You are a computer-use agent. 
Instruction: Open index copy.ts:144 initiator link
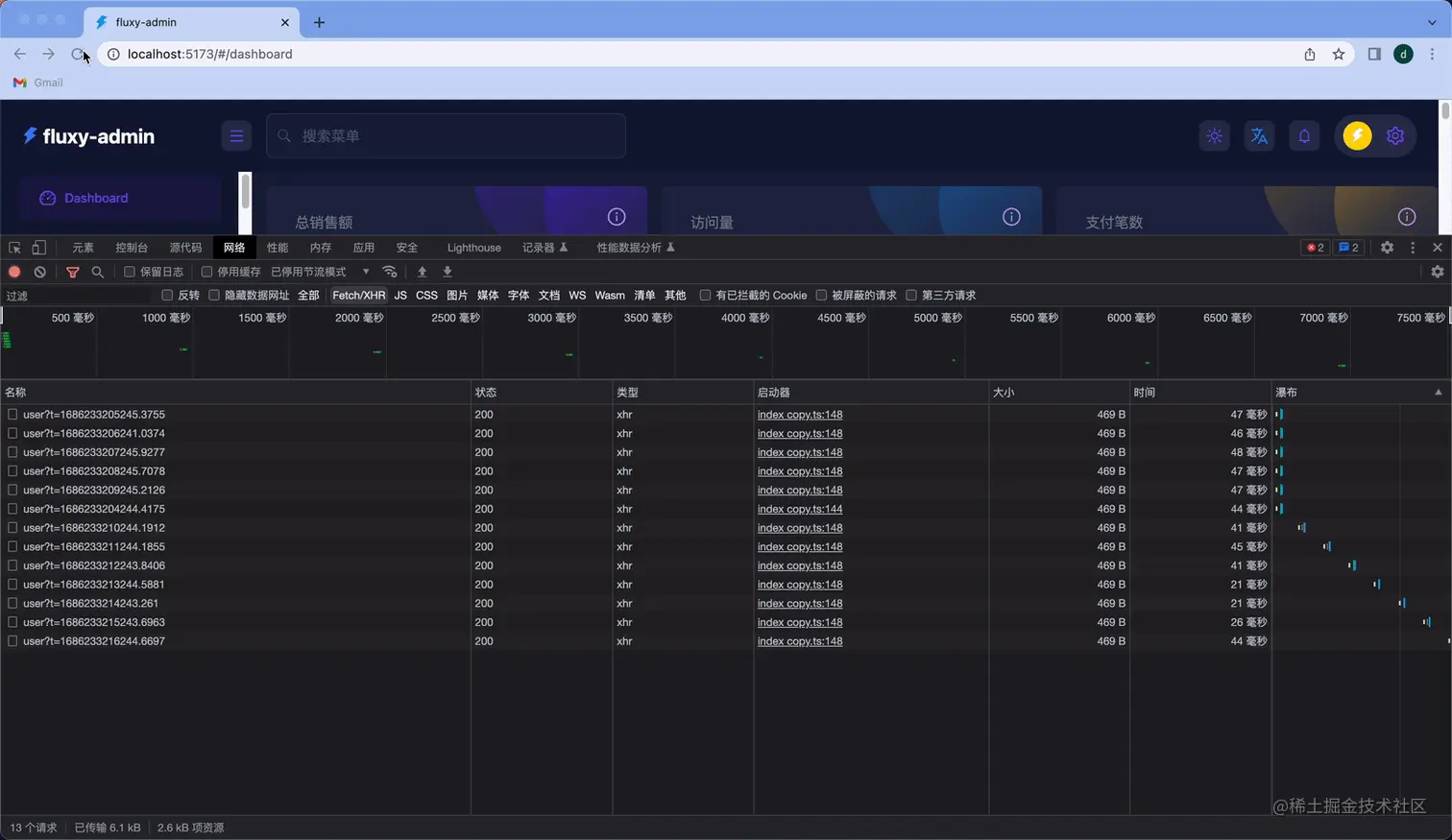800,509
